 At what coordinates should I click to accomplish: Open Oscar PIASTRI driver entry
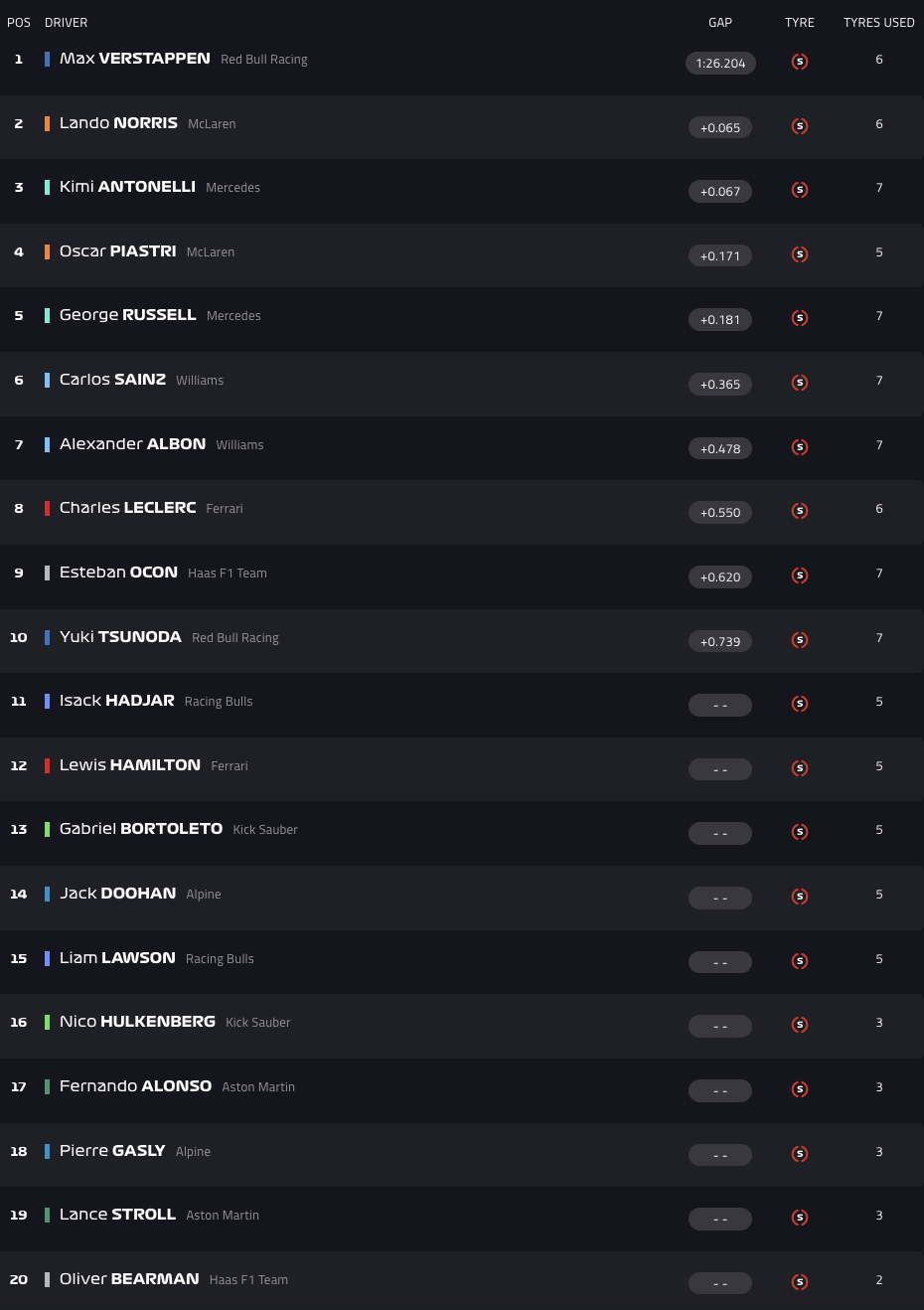pos(118,251)
